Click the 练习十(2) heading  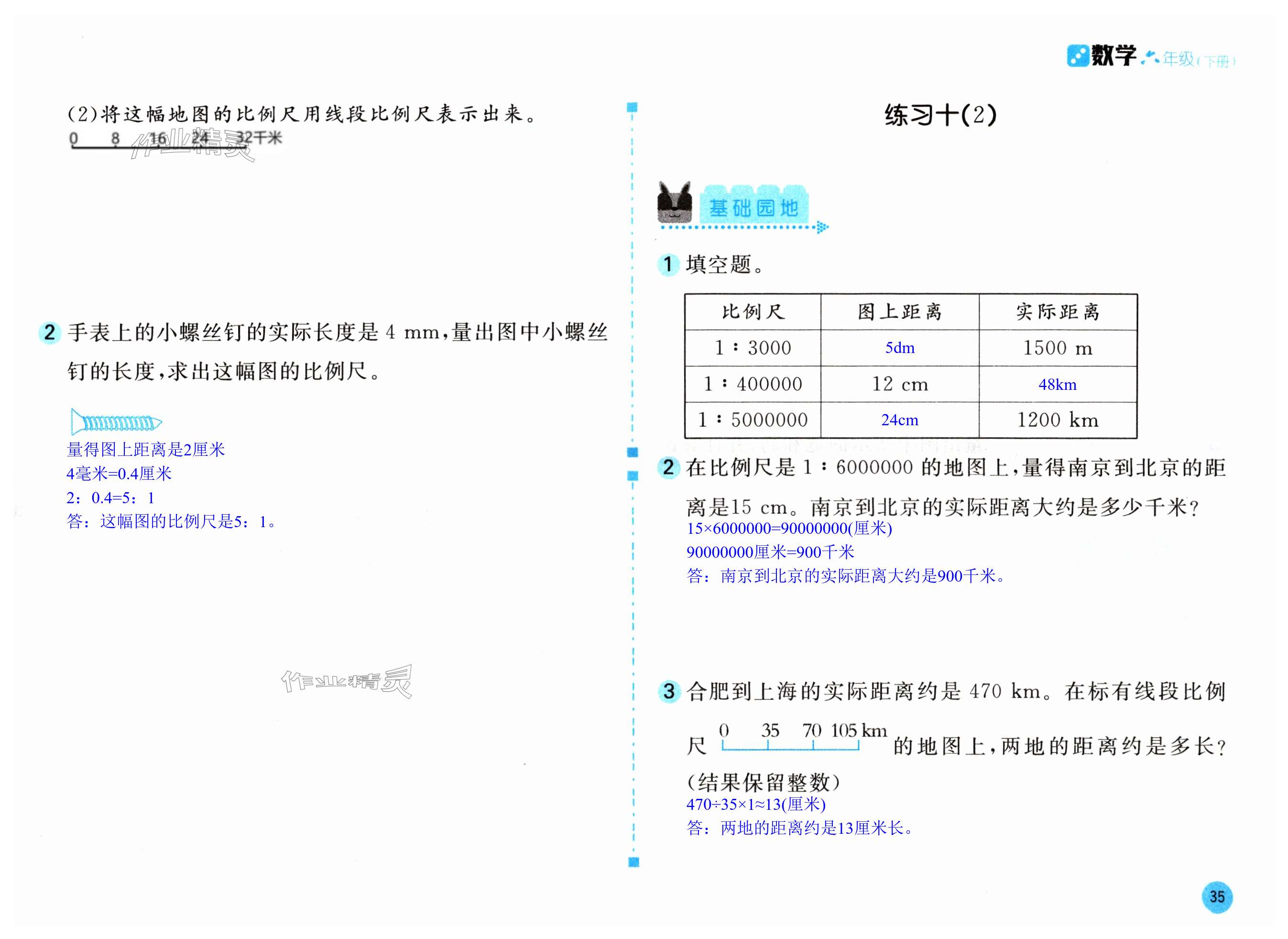(x=940, y=115)
